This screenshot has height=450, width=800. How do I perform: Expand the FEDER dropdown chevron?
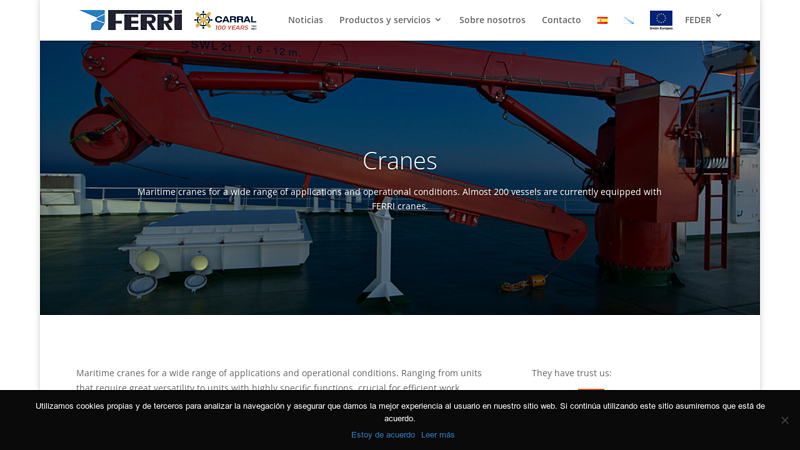pos(718,15)
